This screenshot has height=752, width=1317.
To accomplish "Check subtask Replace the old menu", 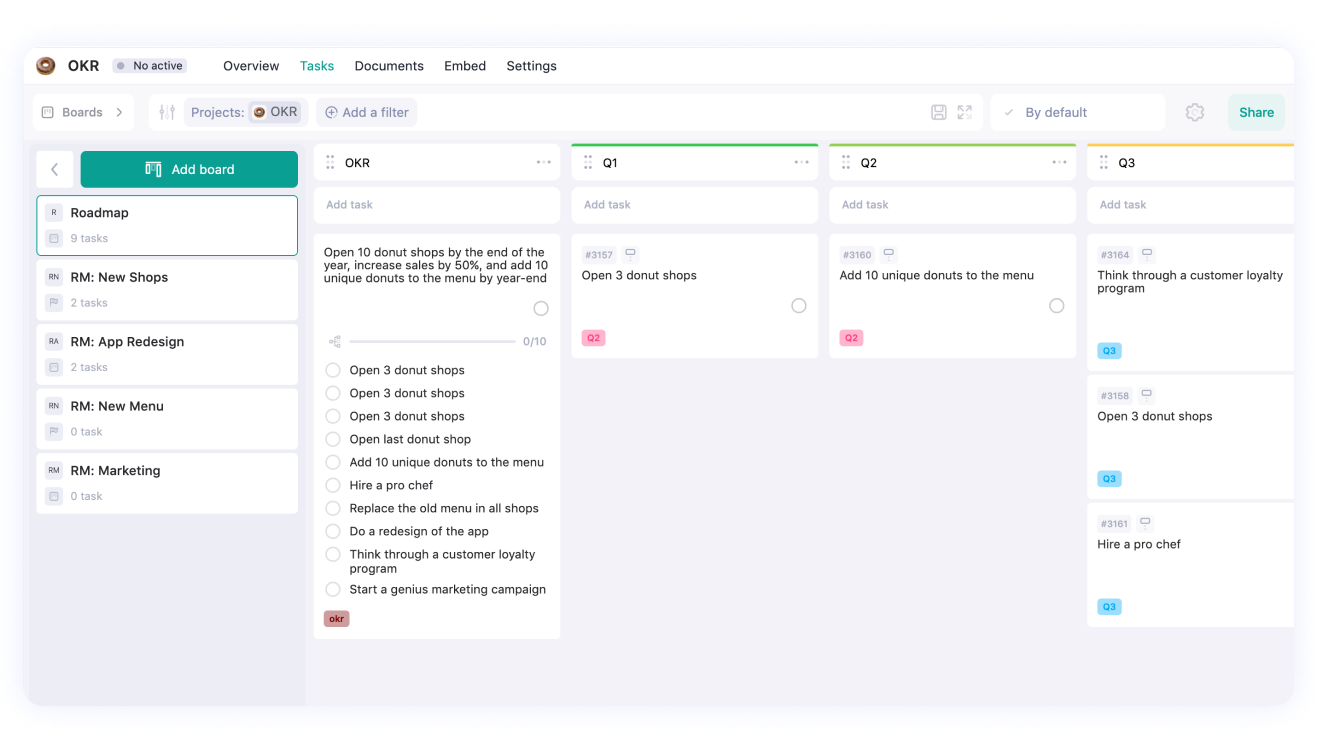I will point(333,508).
